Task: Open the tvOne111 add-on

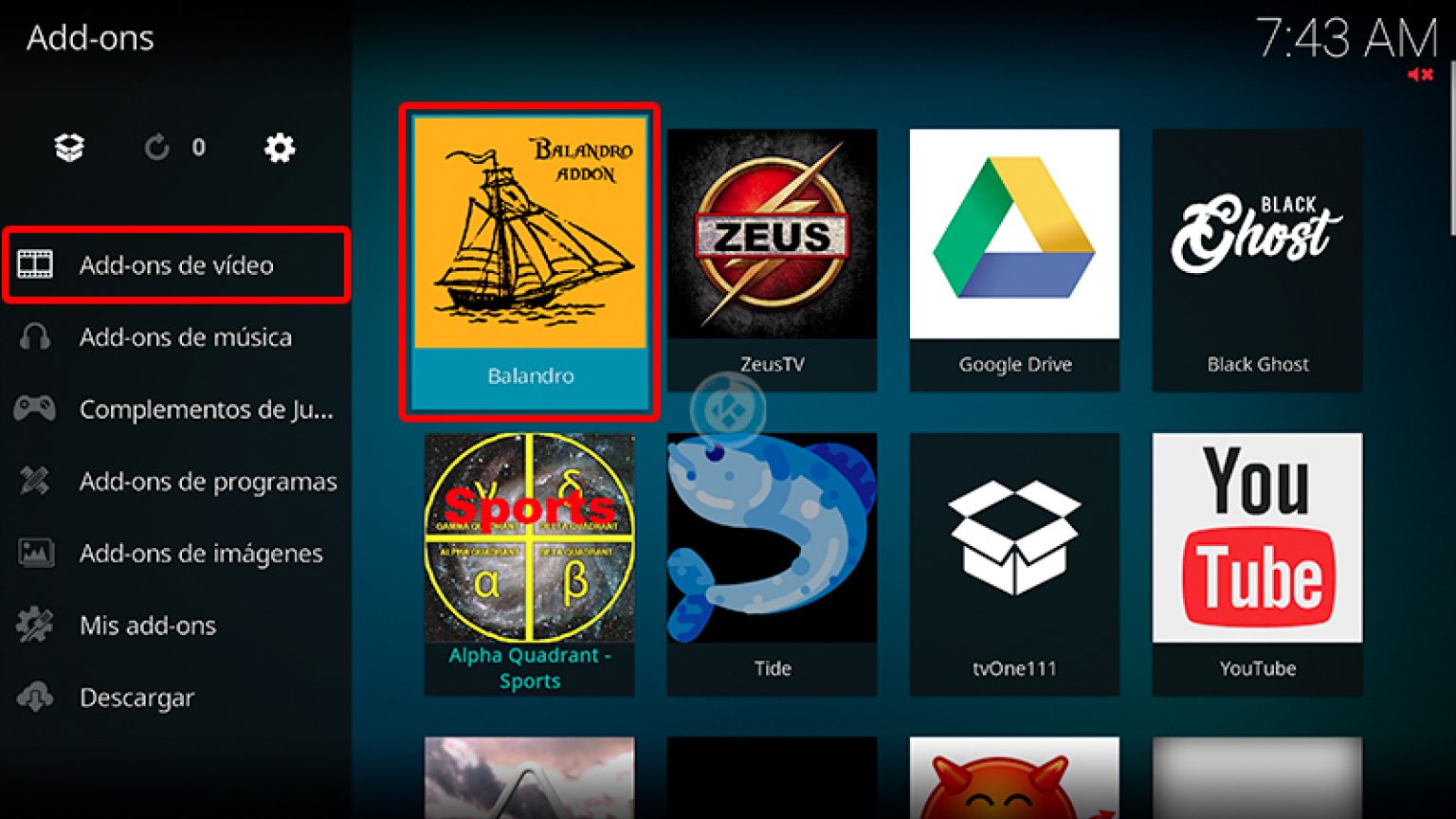Action: [1014, 540]
